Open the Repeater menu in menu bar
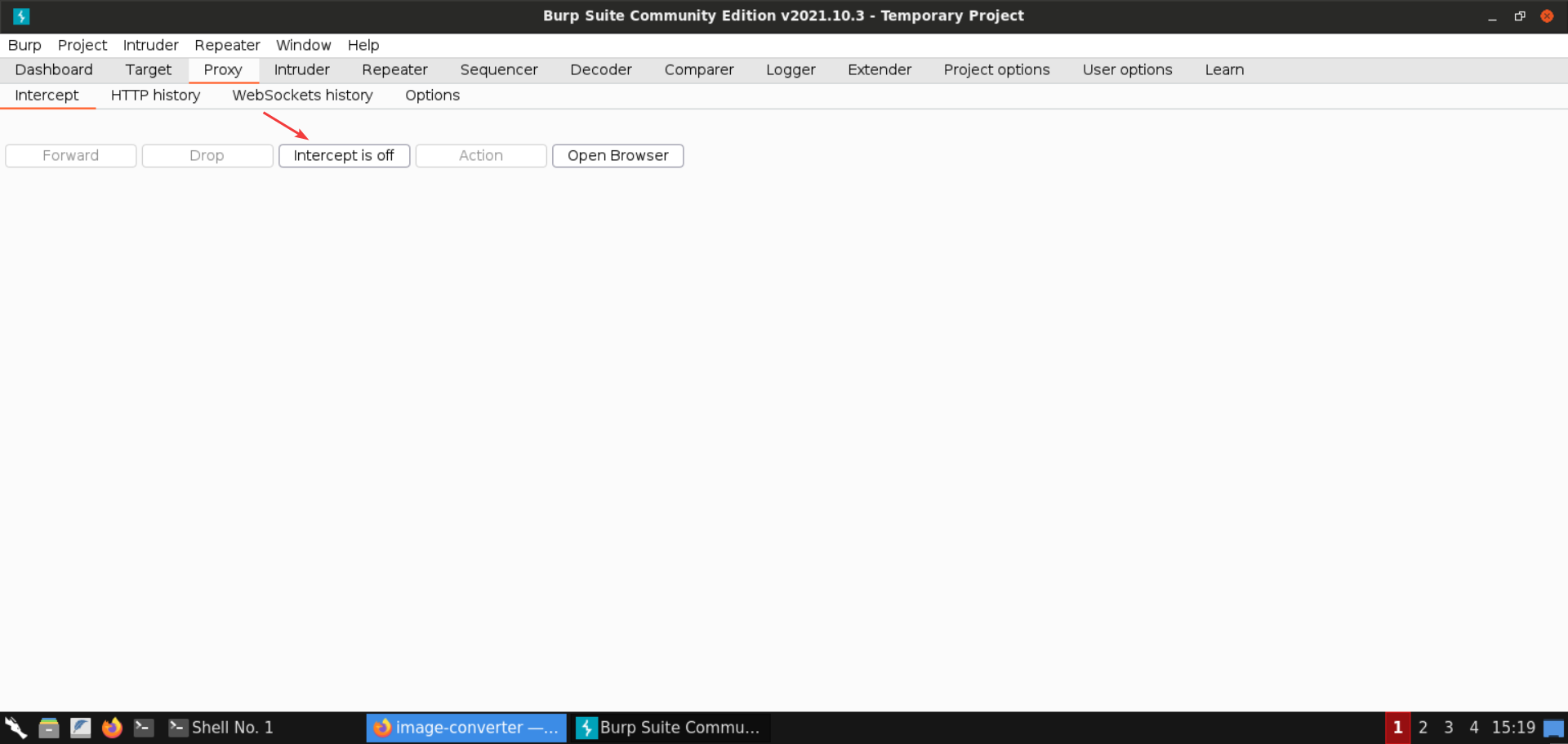 (x=227, y=45)
